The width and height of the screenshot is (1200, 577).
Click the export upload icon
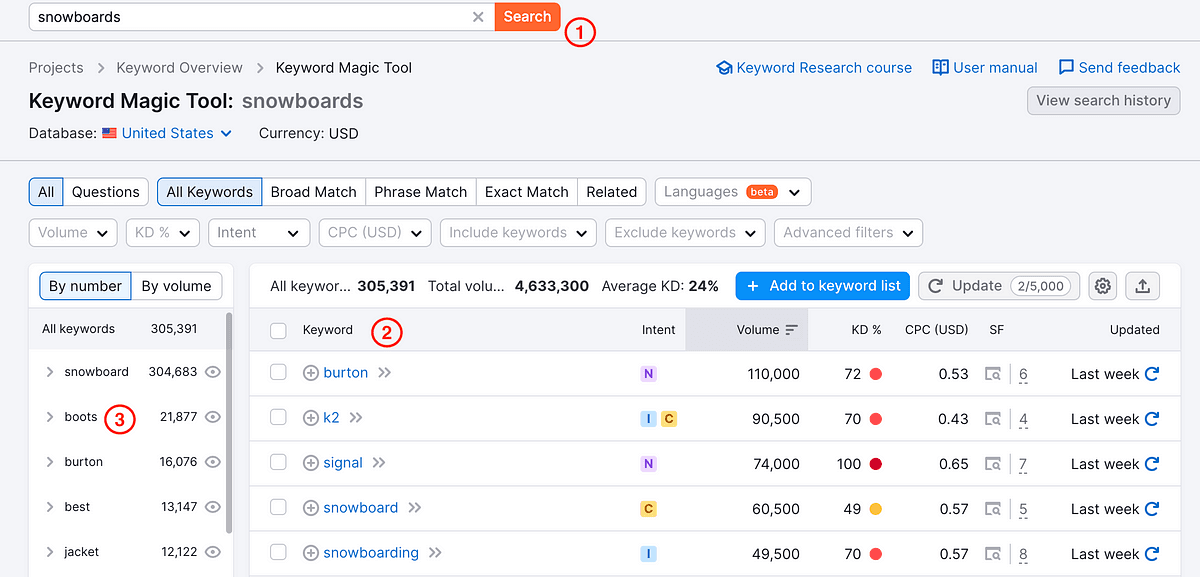point(1142,286)
